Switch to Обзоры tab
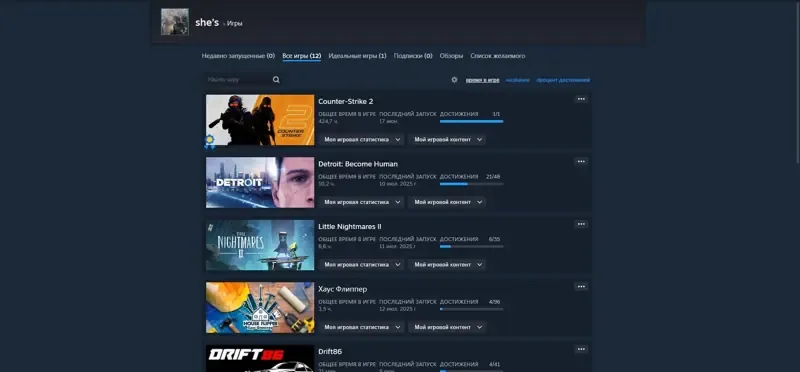 452,56
